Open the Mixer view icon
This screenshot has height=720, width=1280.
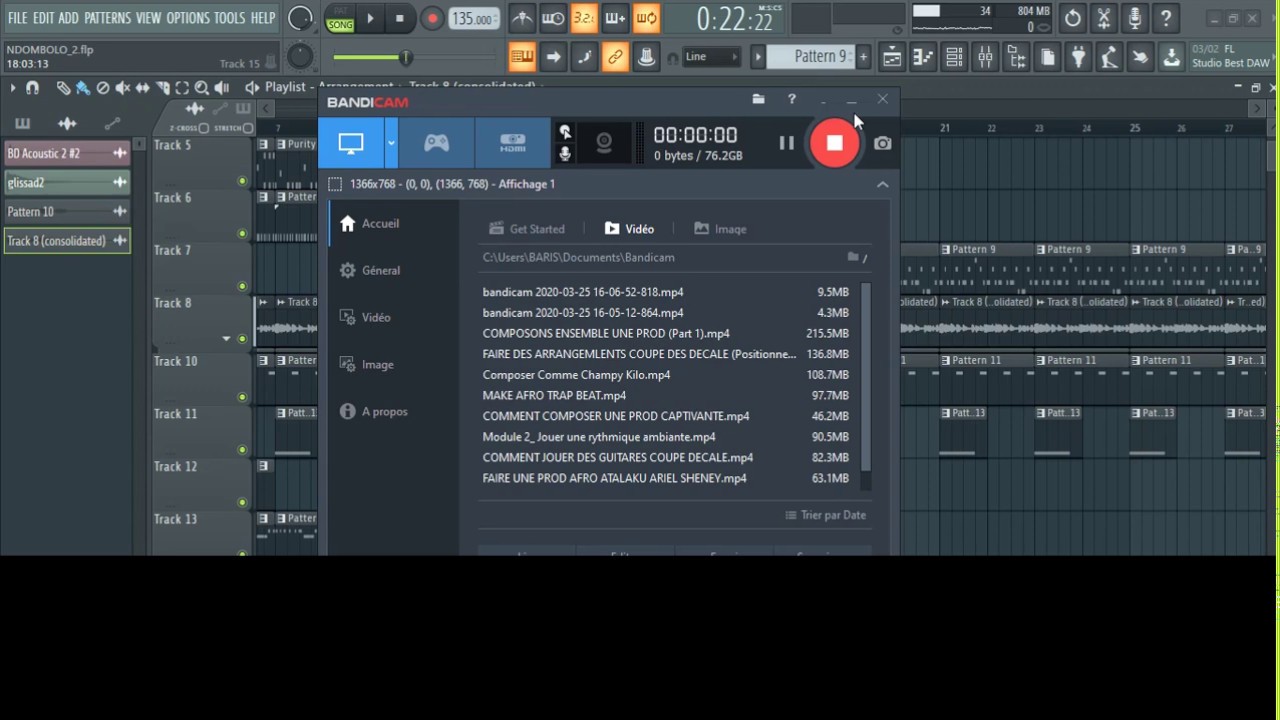[985, 58]
